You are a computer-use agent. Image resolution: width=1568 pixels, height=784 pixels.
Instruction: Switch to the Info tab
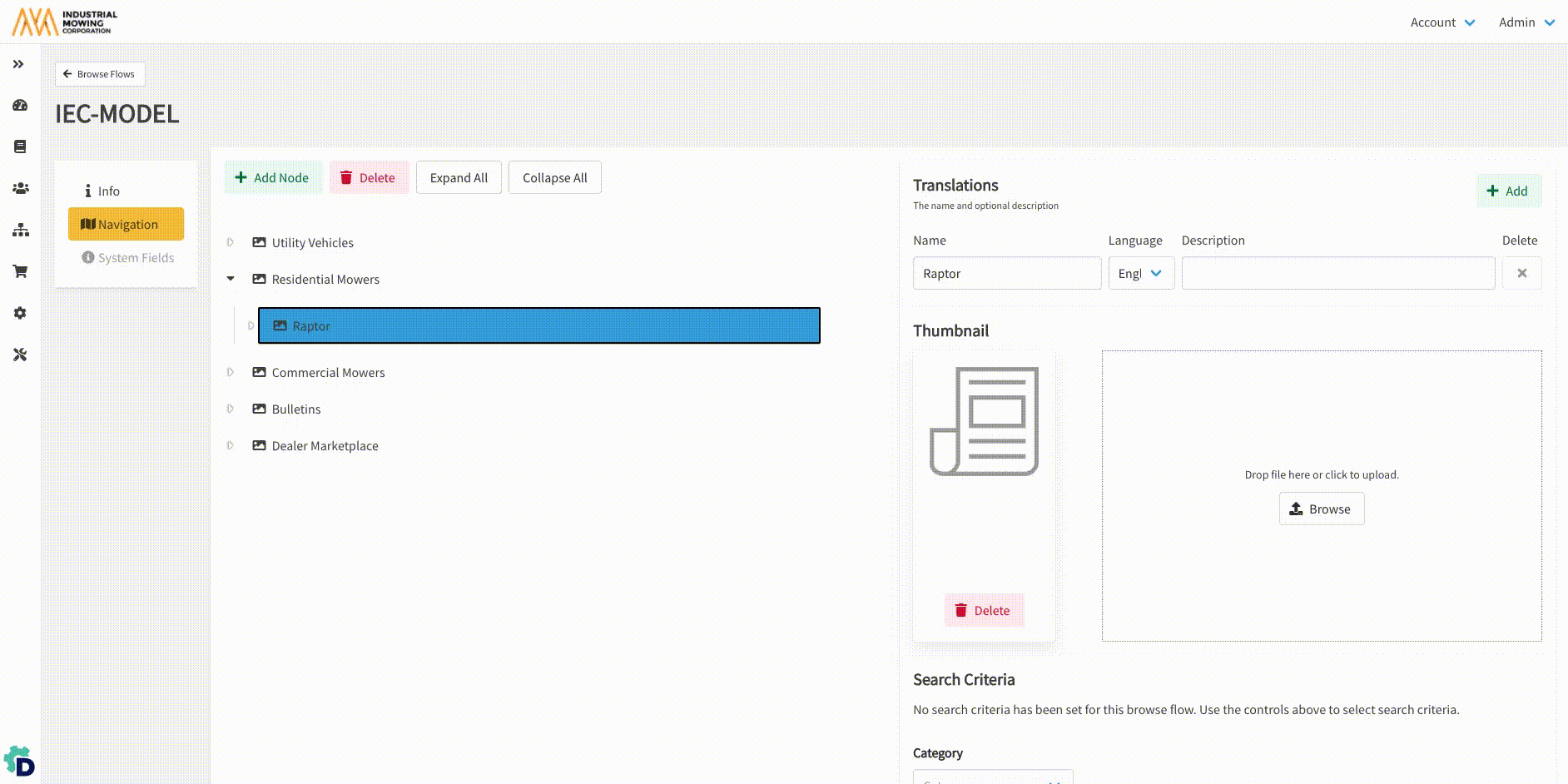[102, 191]
